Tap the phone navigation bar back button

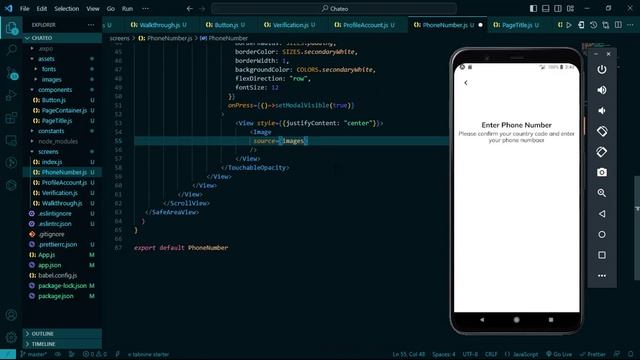(482, 320)
